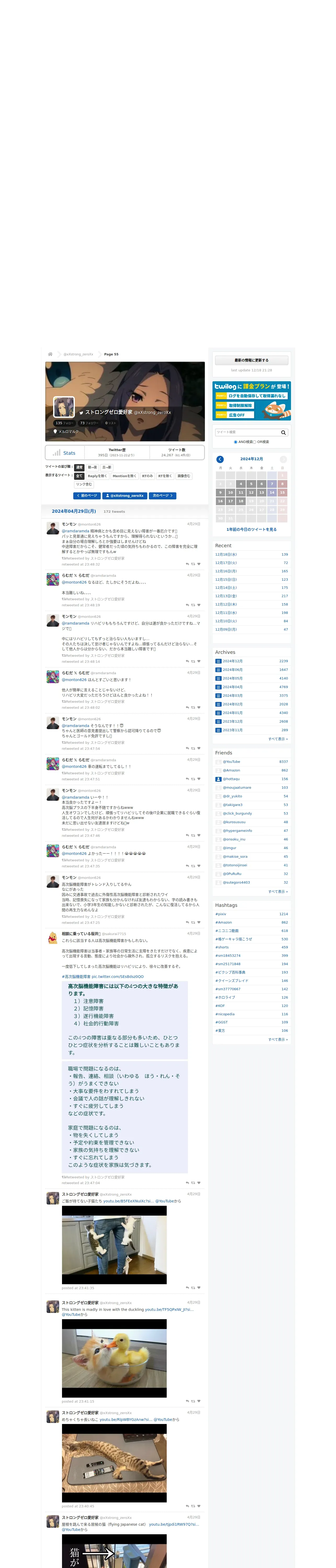Open the 2024年06月 archive list icon
336x1568 pixels.
point(218,670)
